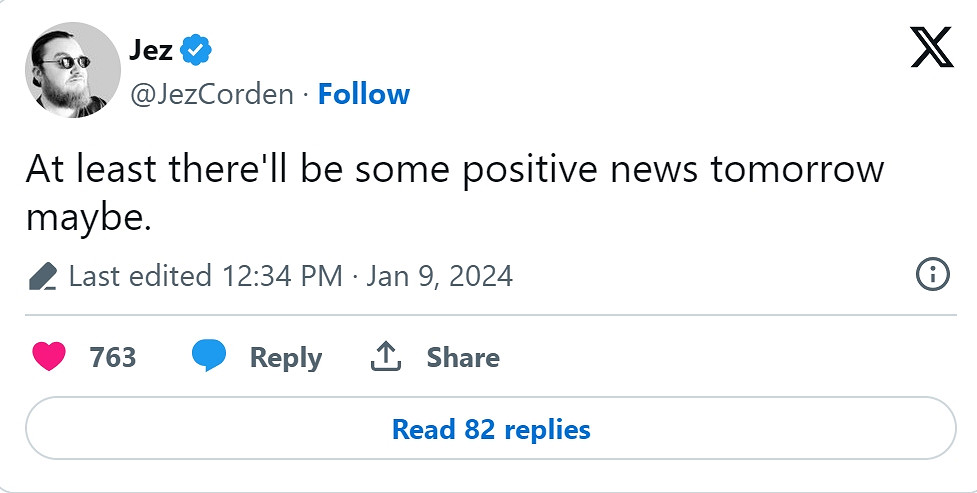
Task: Click the X logo icon
Action: point(932,47)
